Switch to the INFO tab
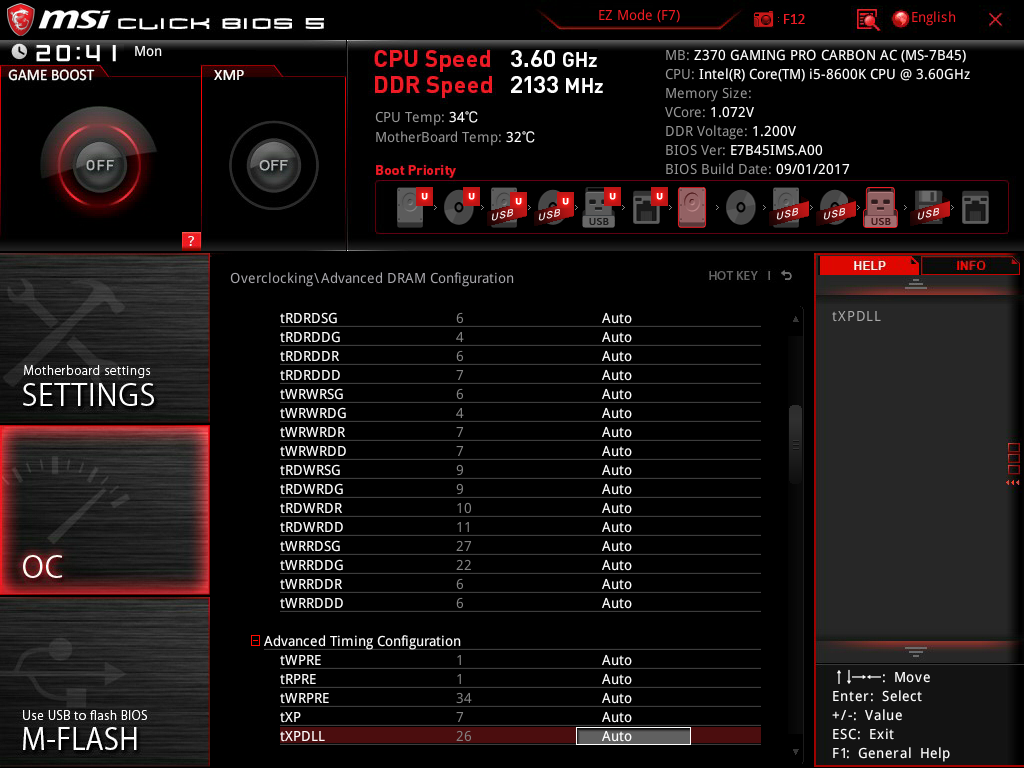The width and height of the screenshot is (1024, 768). pyautogui.click(x=970, y=265)
